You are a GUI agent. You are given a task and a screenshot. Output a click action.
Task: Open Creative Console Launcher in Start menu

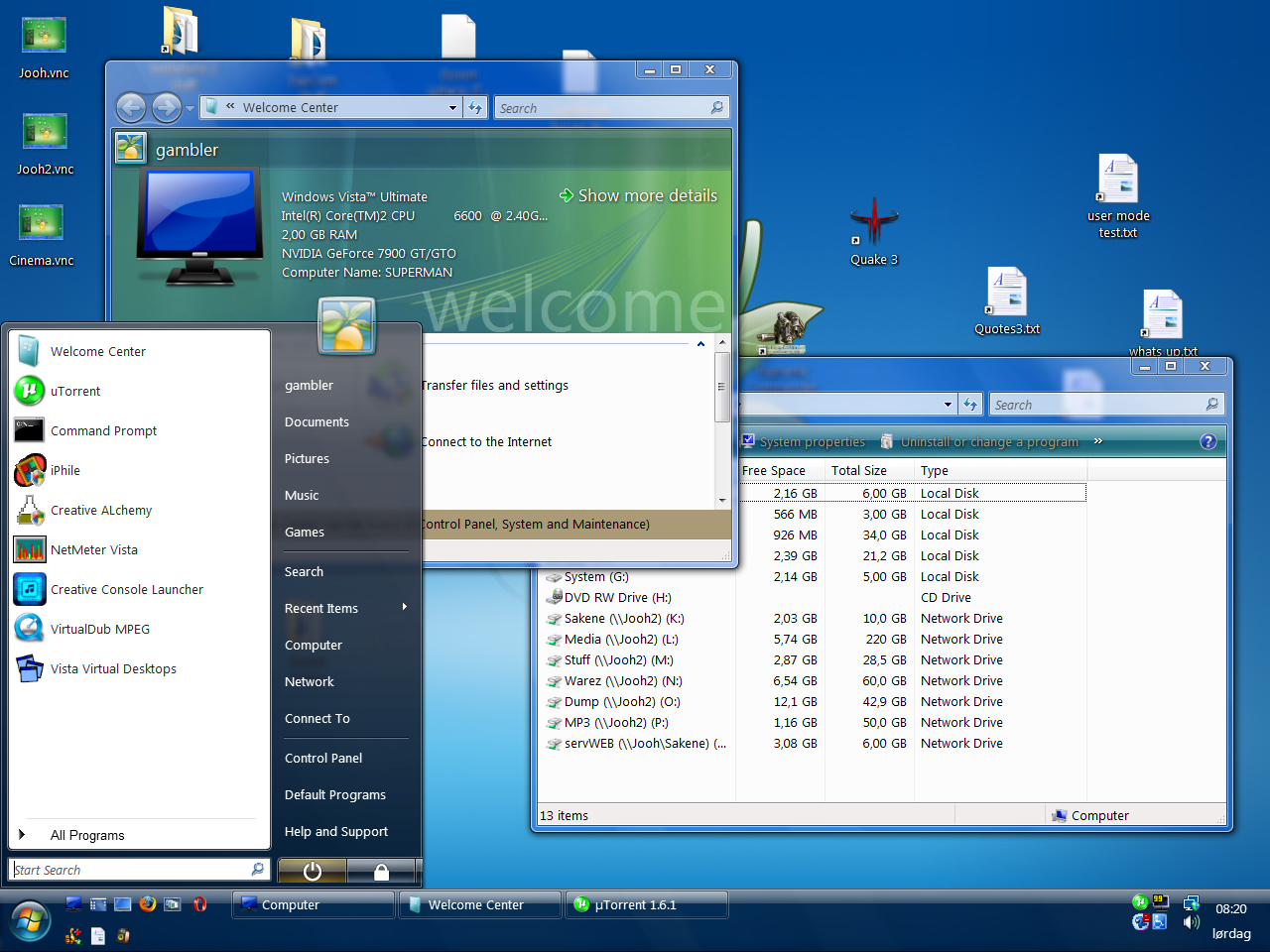(x=139, y=589)
